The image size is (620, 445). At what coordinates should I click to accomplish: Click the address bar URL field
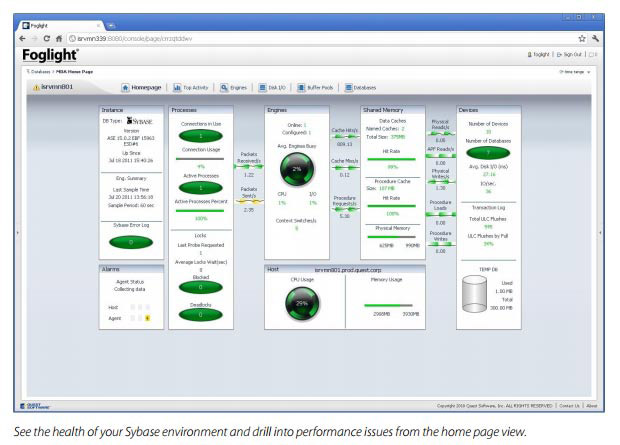coord(320,38)
